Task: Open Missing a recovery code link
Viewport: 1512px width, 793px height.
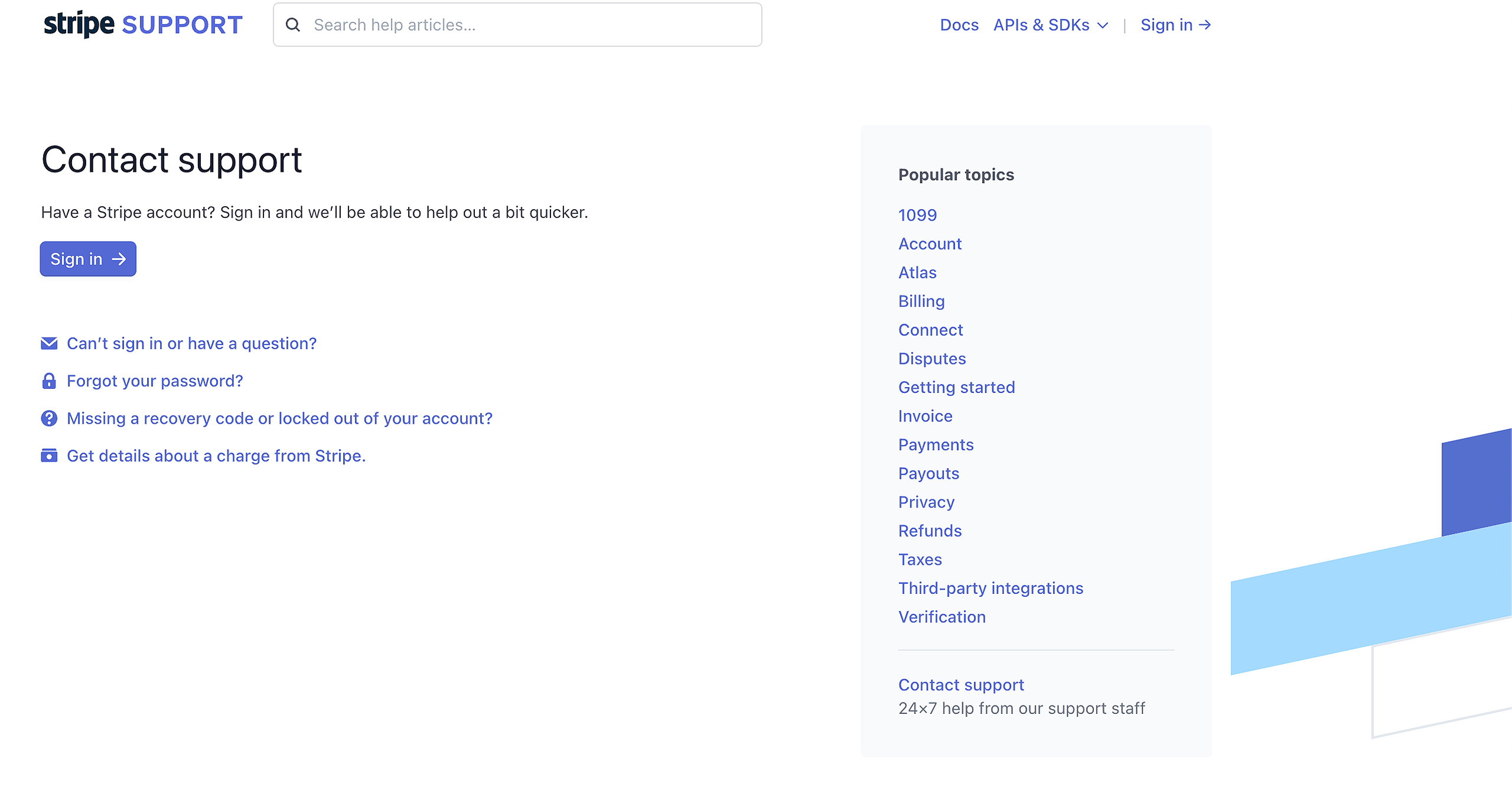Action: (279, 418)
